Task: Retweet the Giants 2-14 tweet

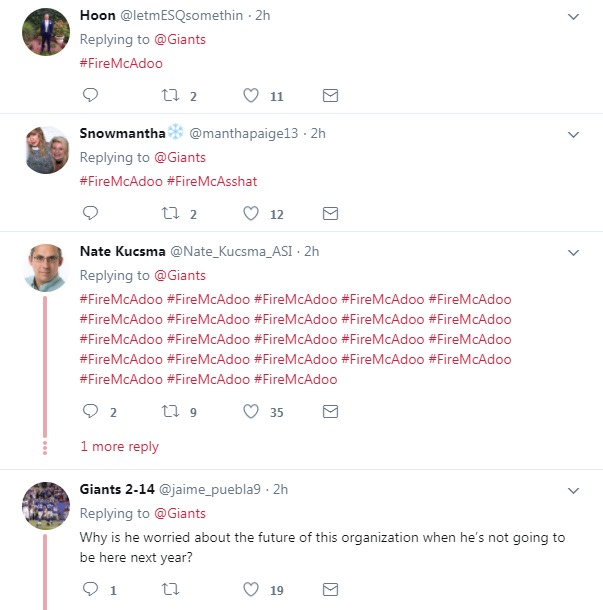Action: tap(170, 589)
